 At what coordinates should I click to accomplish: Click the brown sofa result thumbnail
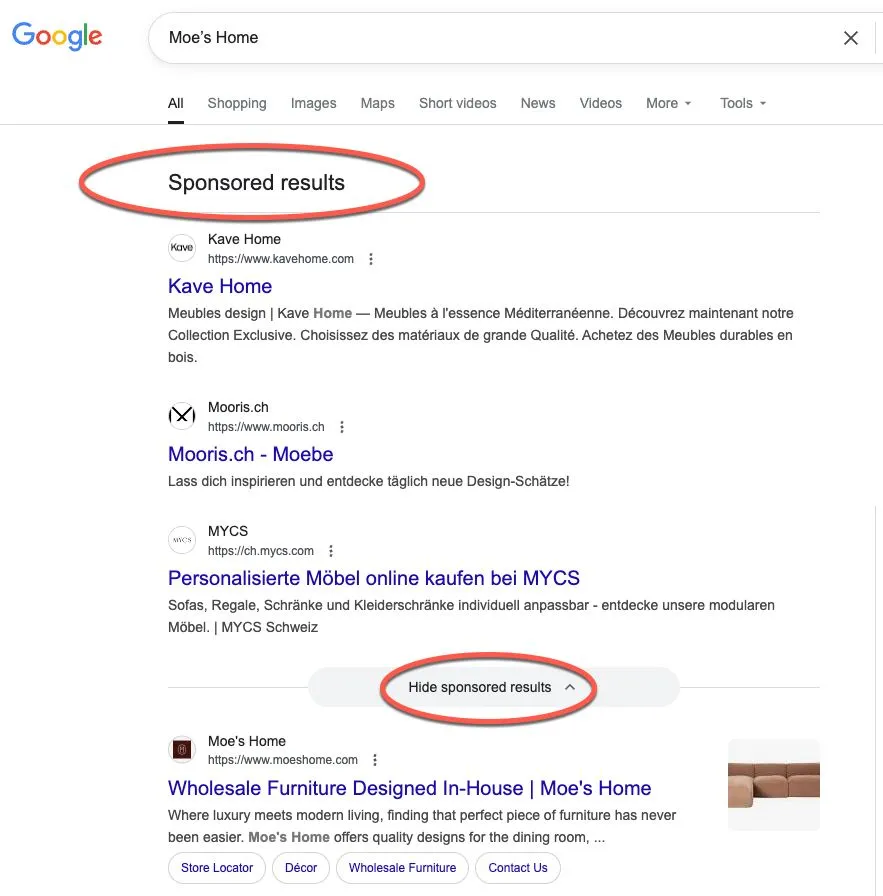(774, 785)
